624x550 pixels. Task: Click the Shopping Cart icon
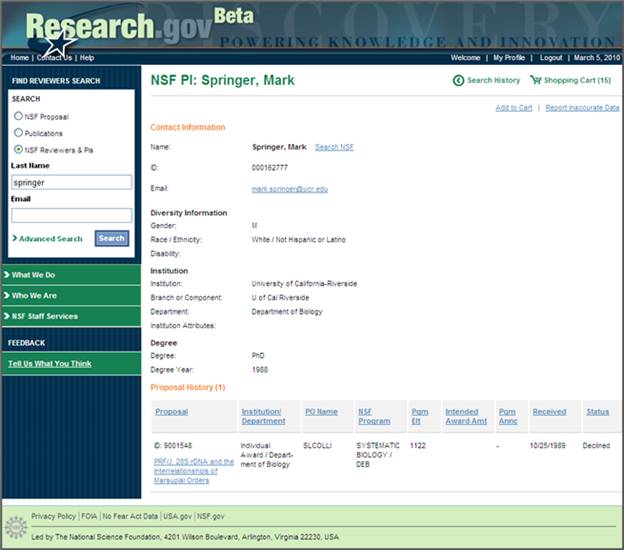536,80
